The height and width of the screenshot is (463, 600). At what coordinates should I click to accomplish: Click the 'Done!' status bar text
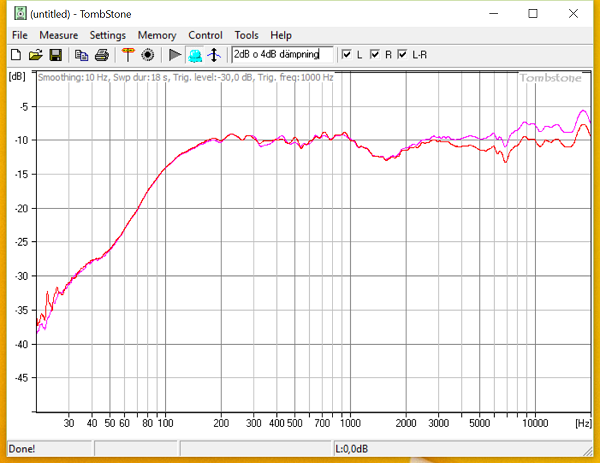coord(22,448)
